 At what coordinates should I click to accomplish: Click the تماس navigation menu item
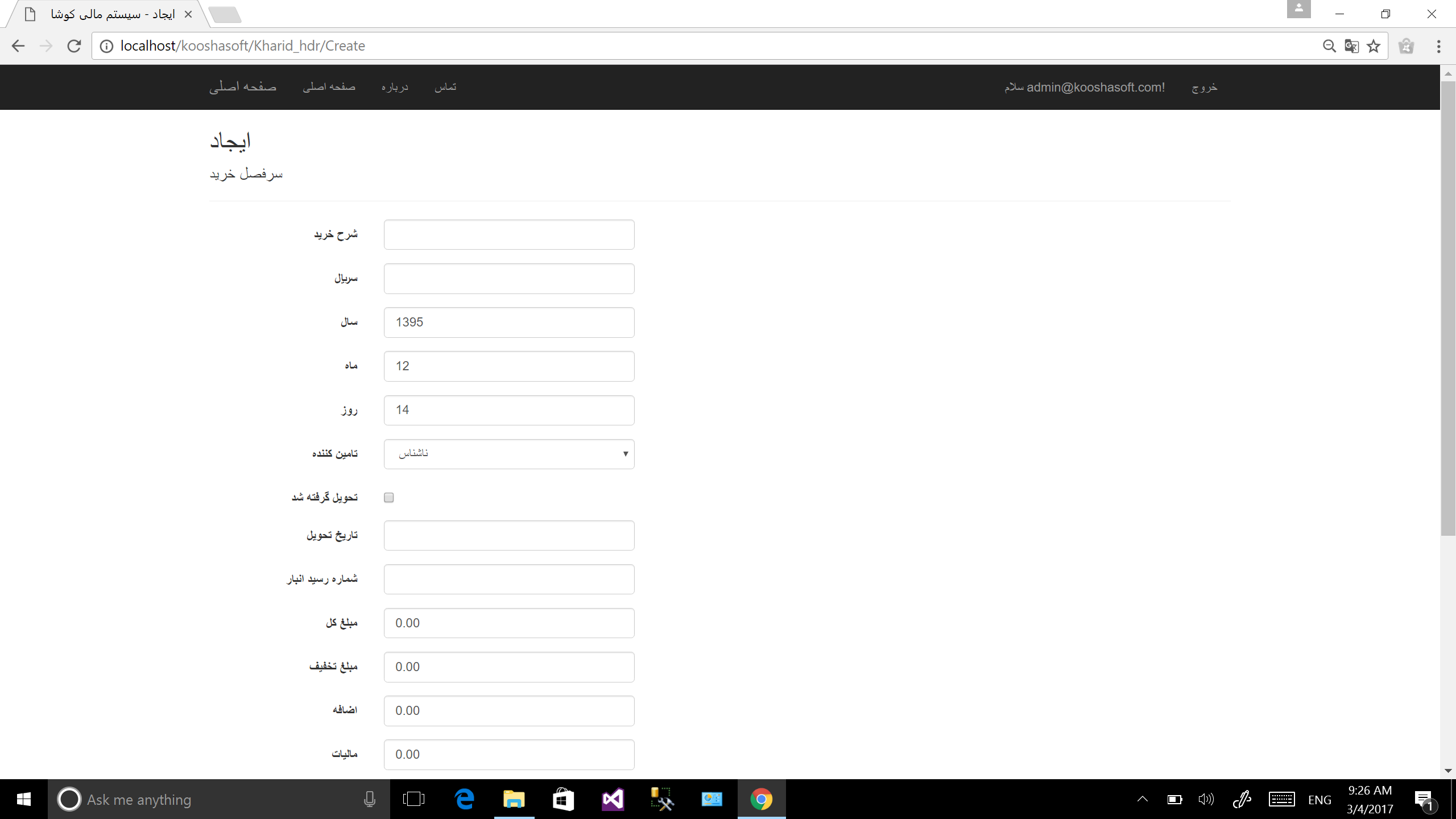(x=445, y=87)
